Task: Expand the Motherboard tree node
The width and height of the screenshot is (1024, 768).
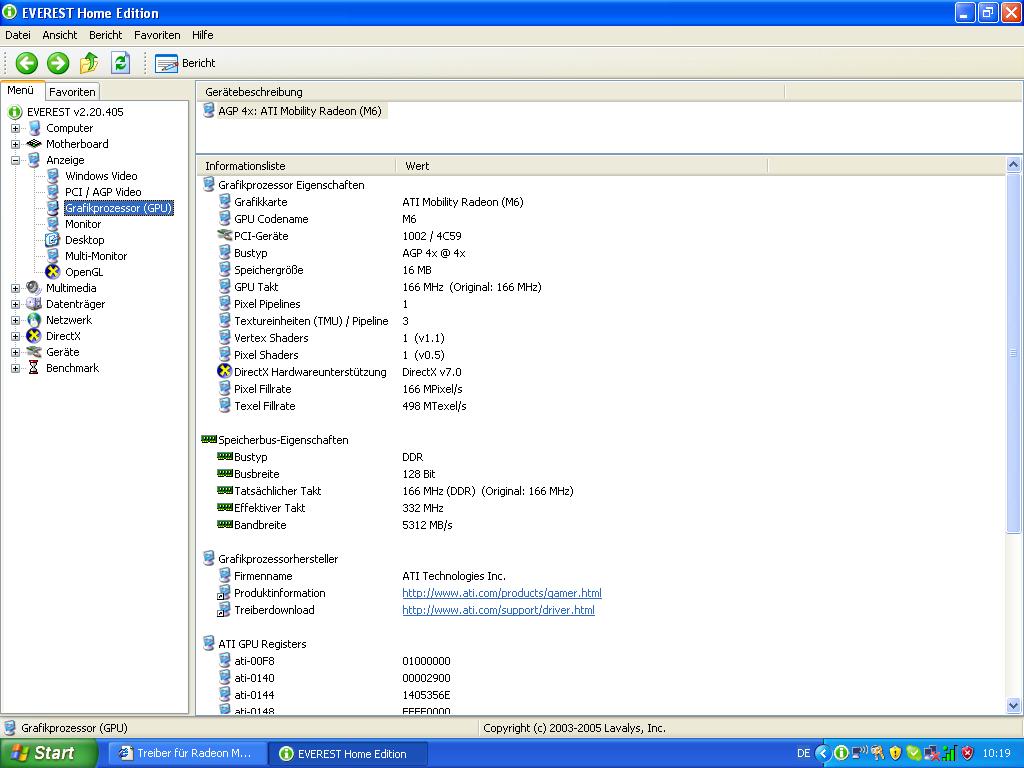Action: click(x=15, y=144)
